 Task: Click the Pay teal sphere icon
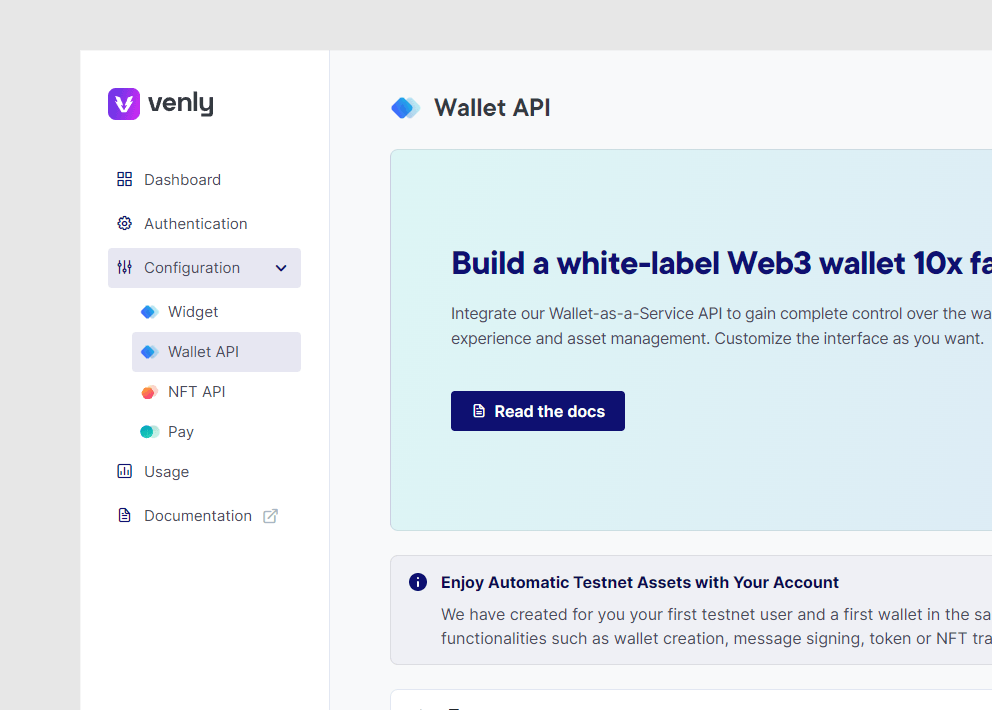(x=148, y=431)
